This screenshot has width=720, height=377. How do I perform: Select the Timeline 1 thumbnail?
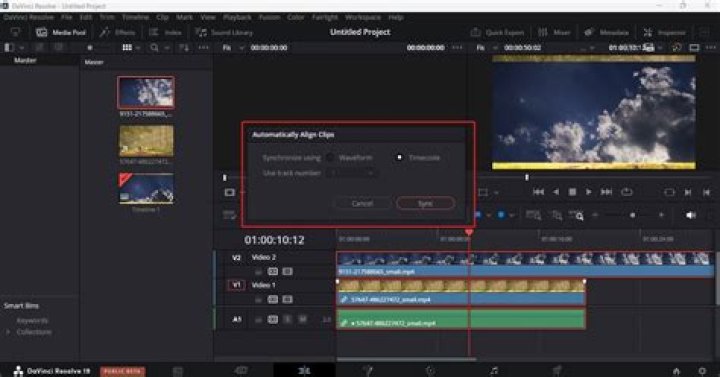point(146,188)
